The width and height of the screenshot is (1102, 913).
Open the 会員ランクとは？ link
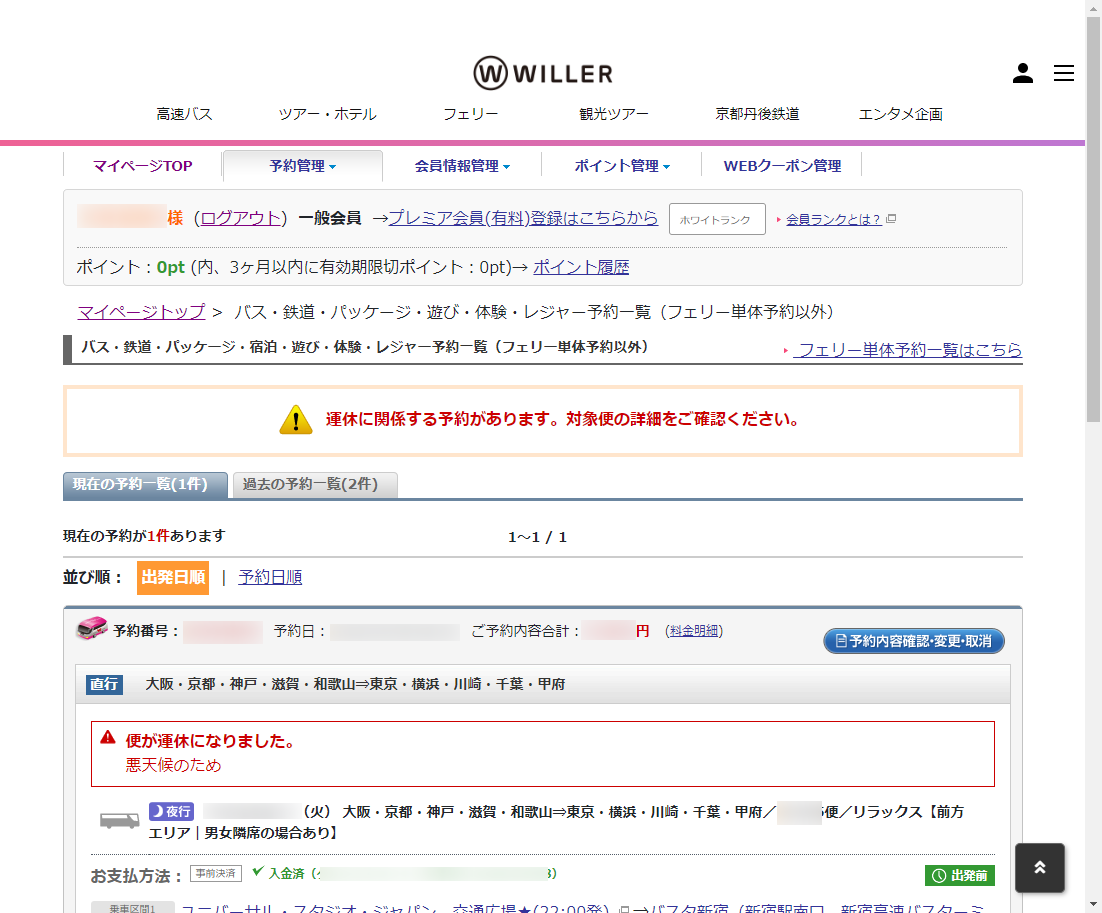click(x=834, y=219)
